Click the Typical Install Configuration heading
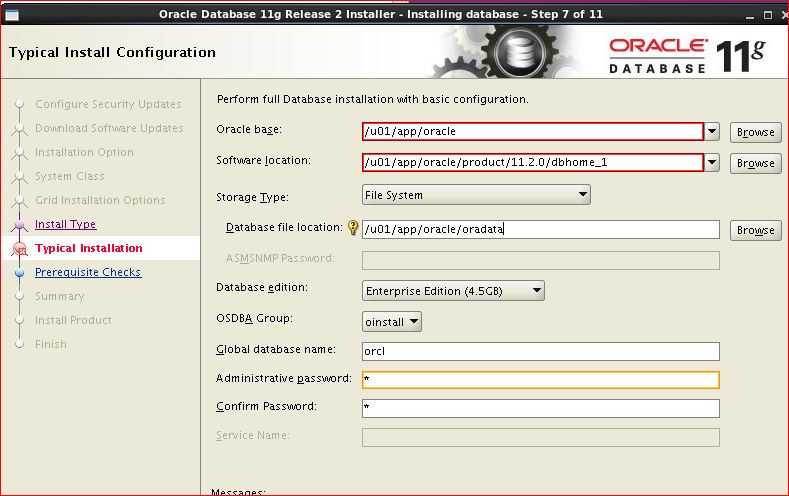This screenshot has width=789, height=496. 112,52
